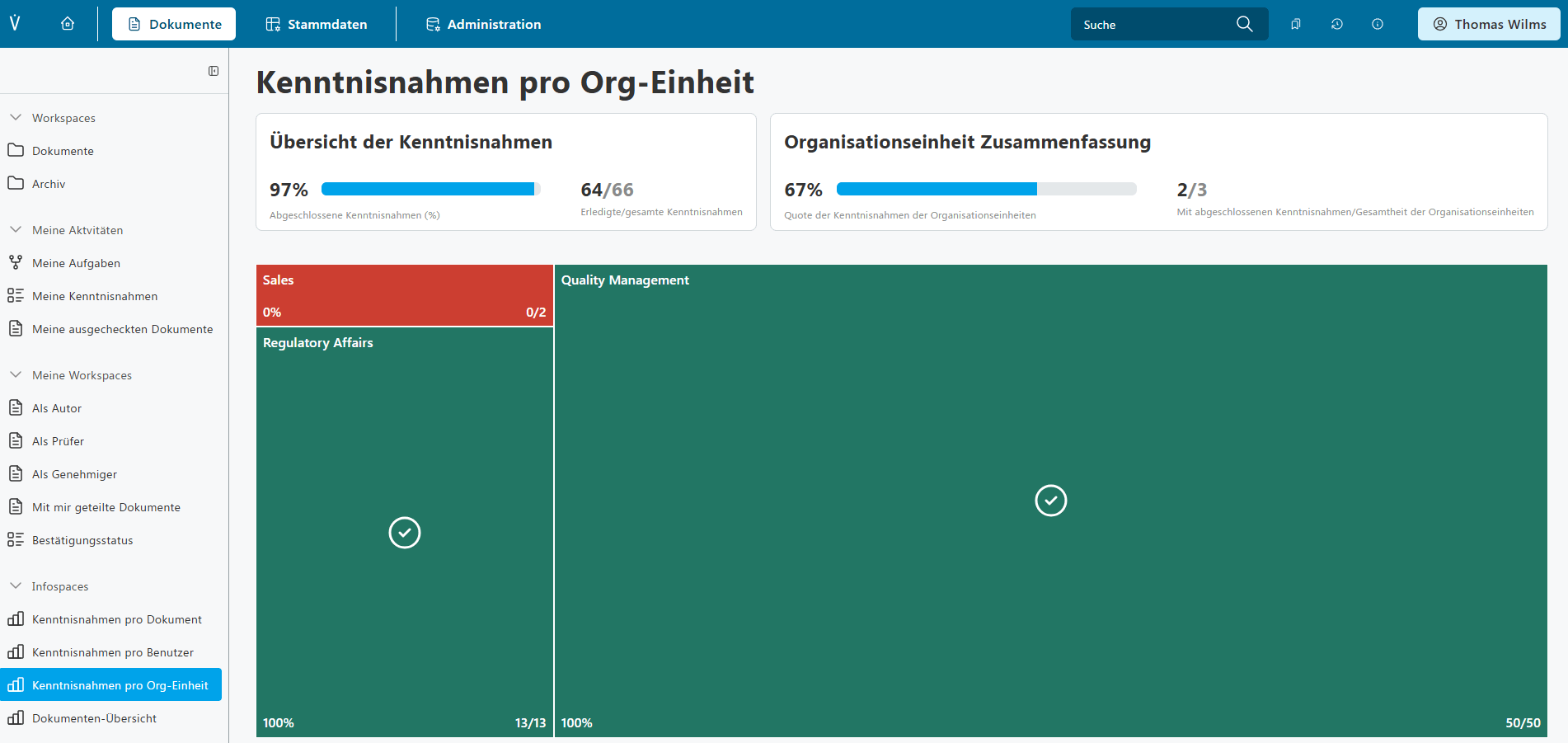1568x743 pixels.
Task: Collapse the Workspaces section
Action: click(16, 118)
